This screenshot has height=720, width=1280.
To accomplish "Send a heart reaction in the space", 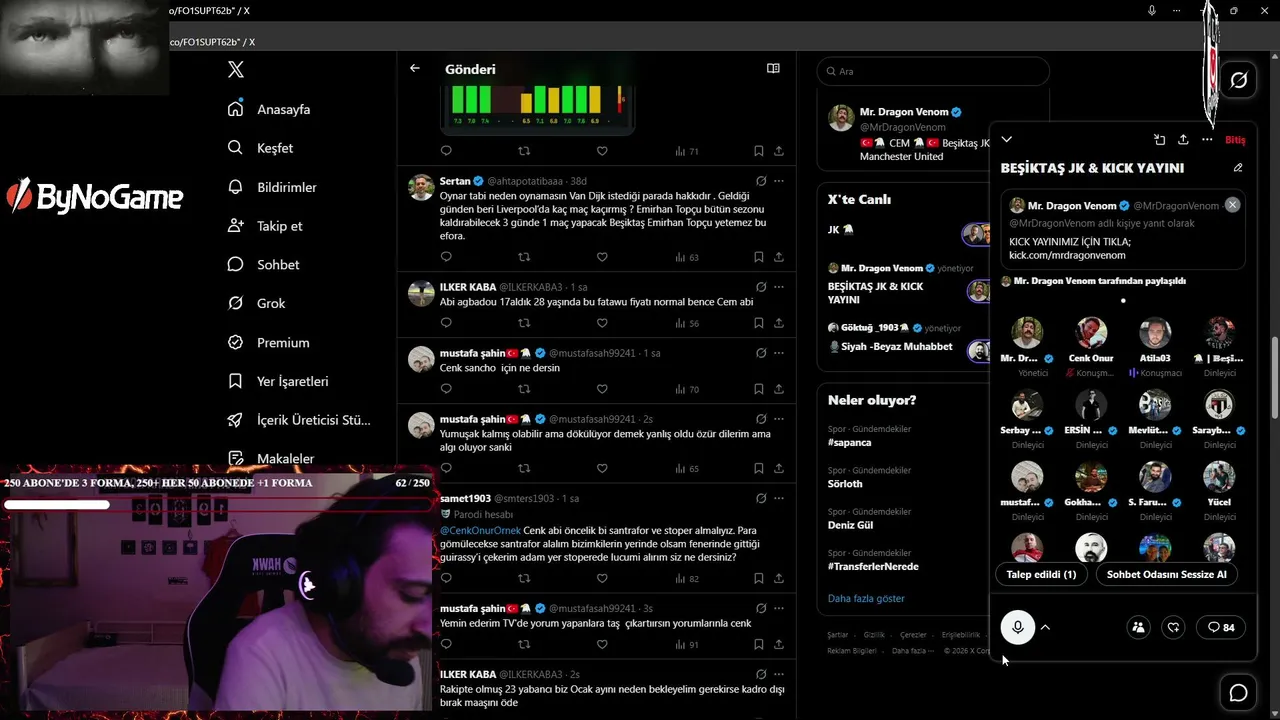I will click(1174, 627).
